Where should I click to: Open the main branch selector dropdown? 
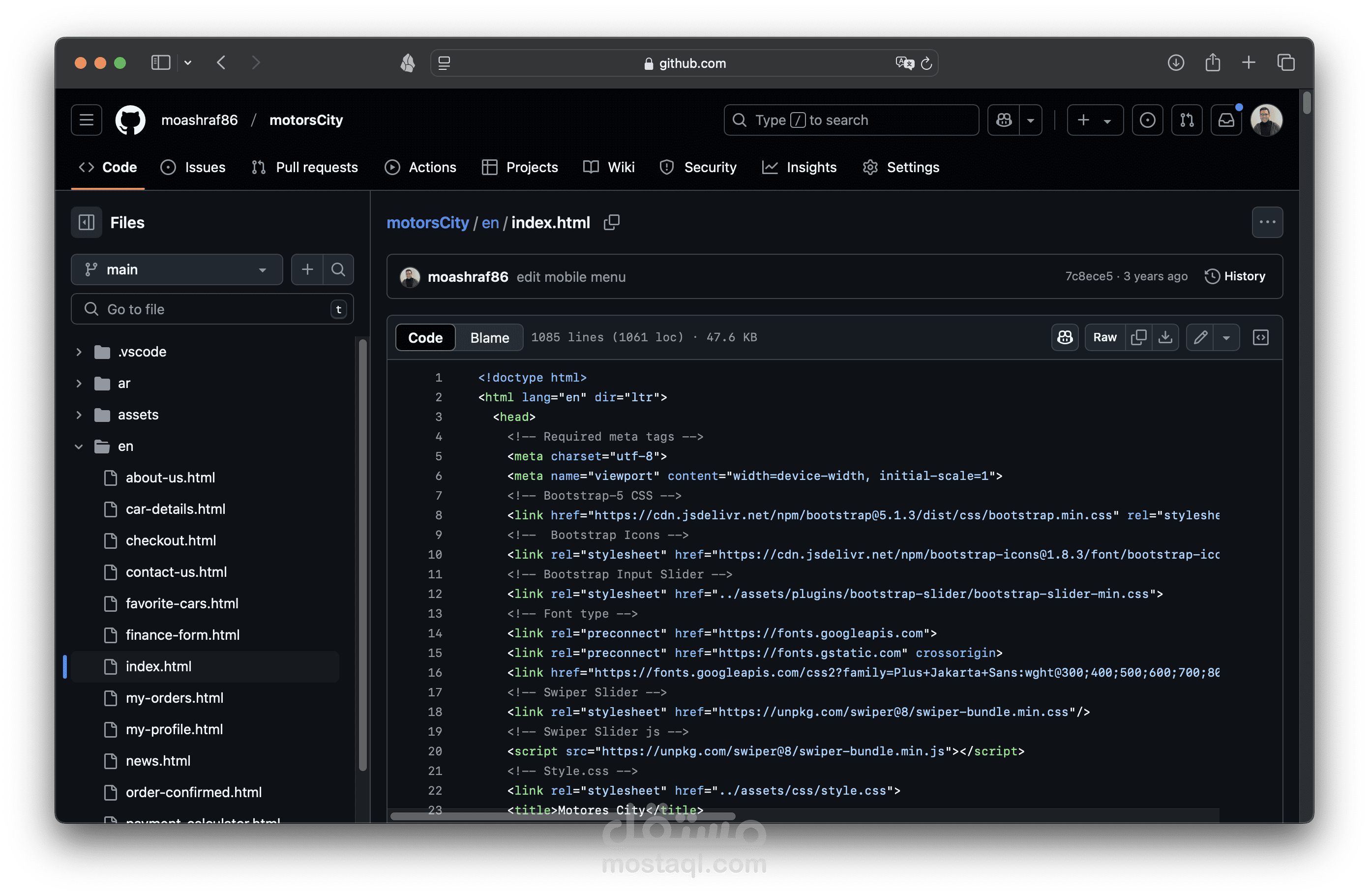[177, 269]
